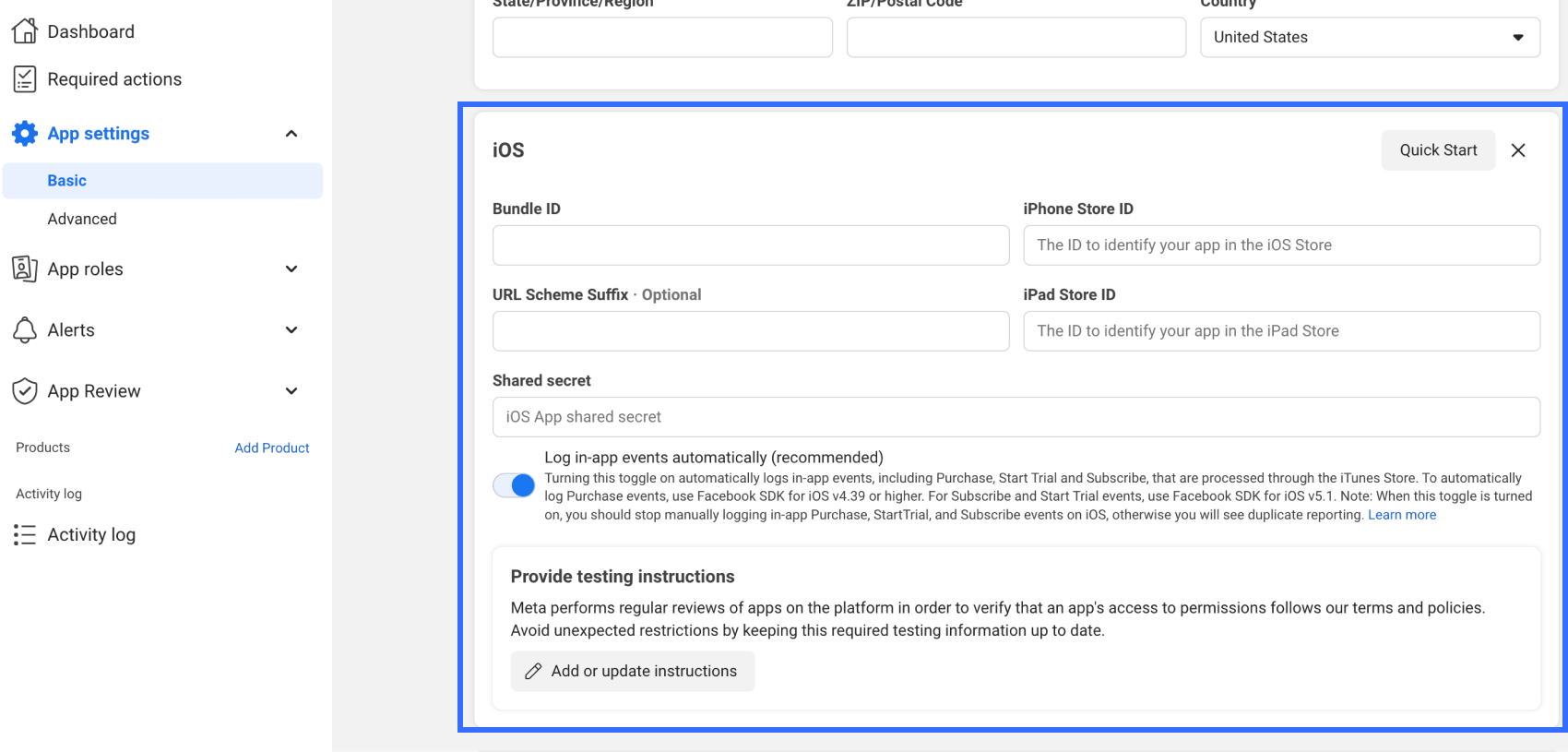Click Add or update instructions button
The image size is (1568, 752).
pos(633,671)
